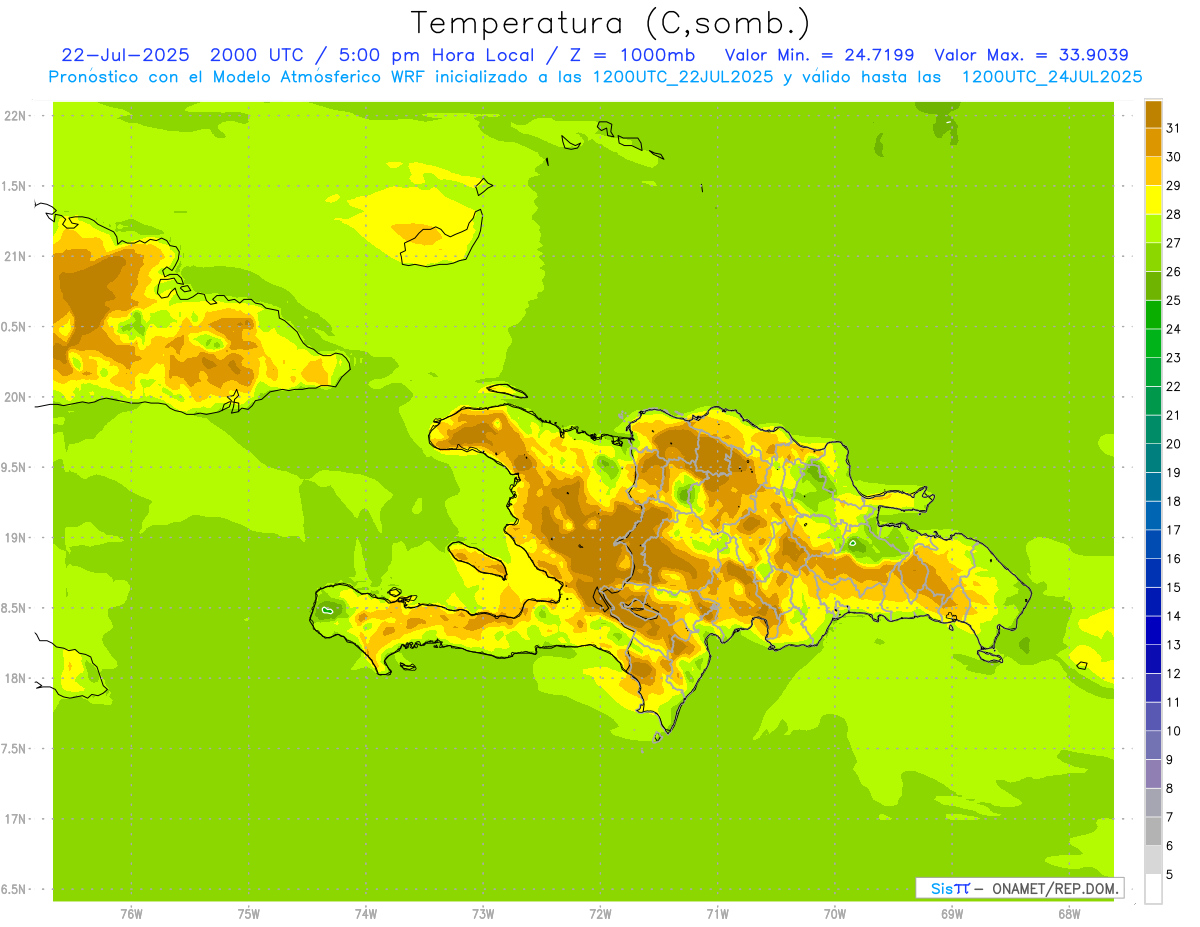Viewport: 1200px width, 927px height.
Task: Click the "2000 UTC" time text
Action: pyautogui.click(x=257, y=55)
